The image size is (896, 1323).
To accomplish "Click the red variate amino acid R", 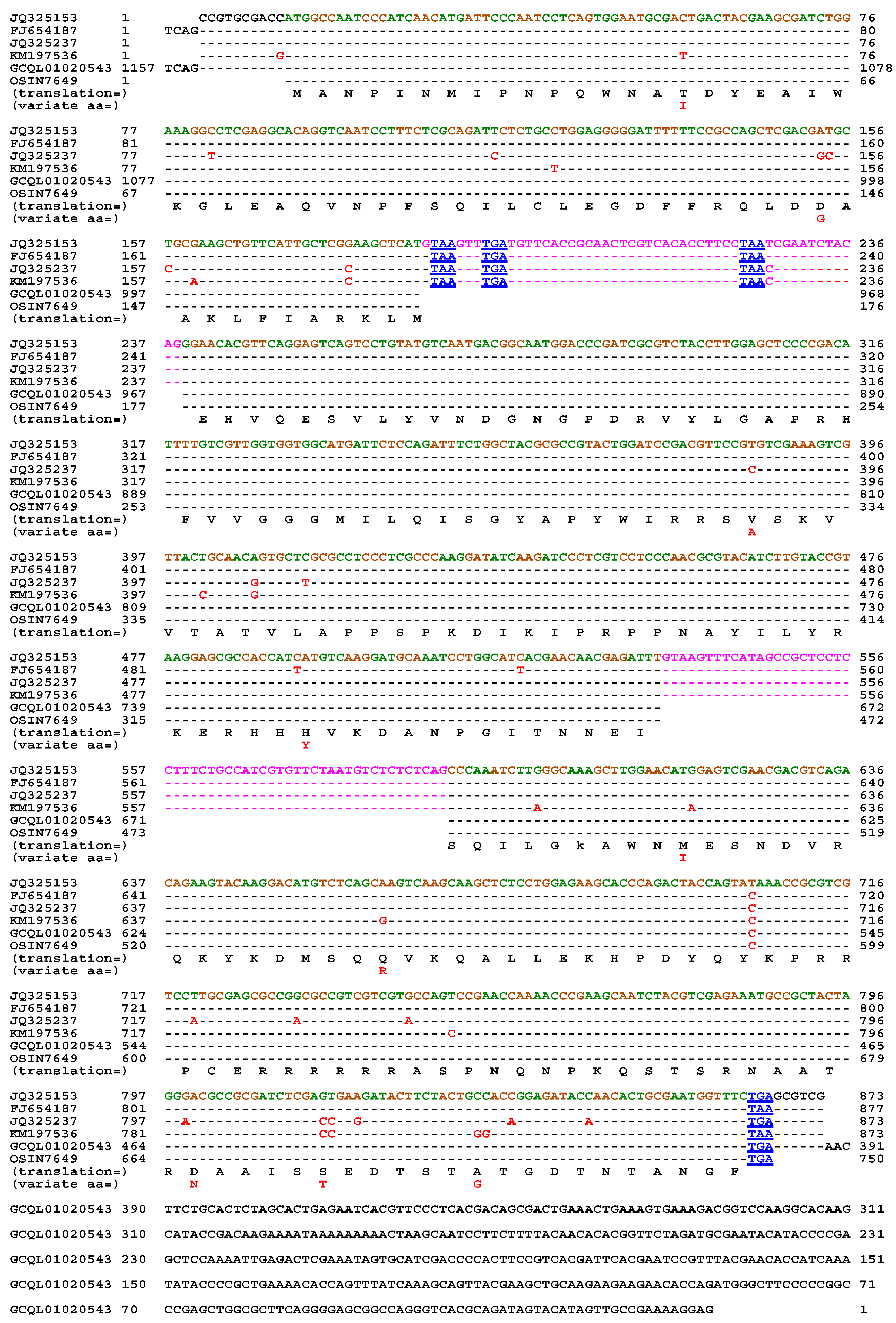I will 383,971.
